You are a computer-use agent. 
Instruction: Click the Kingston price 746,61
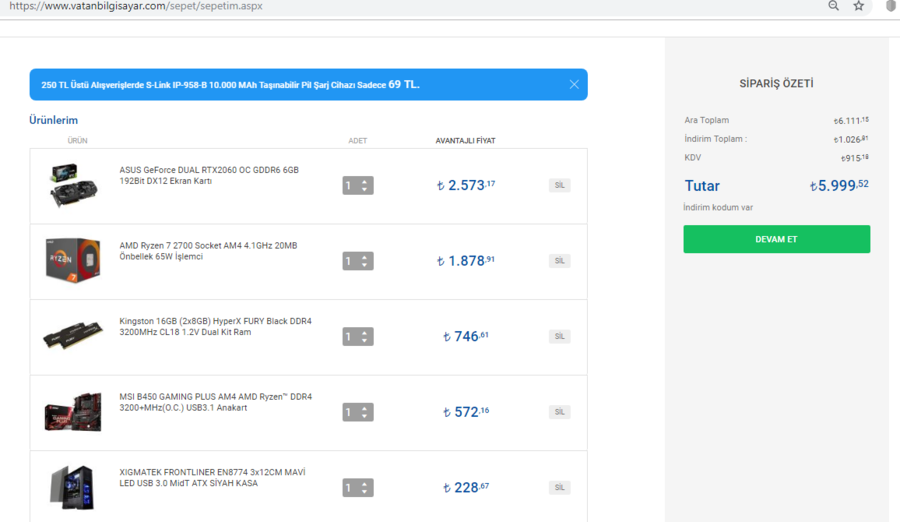click(x=465, y=336)
